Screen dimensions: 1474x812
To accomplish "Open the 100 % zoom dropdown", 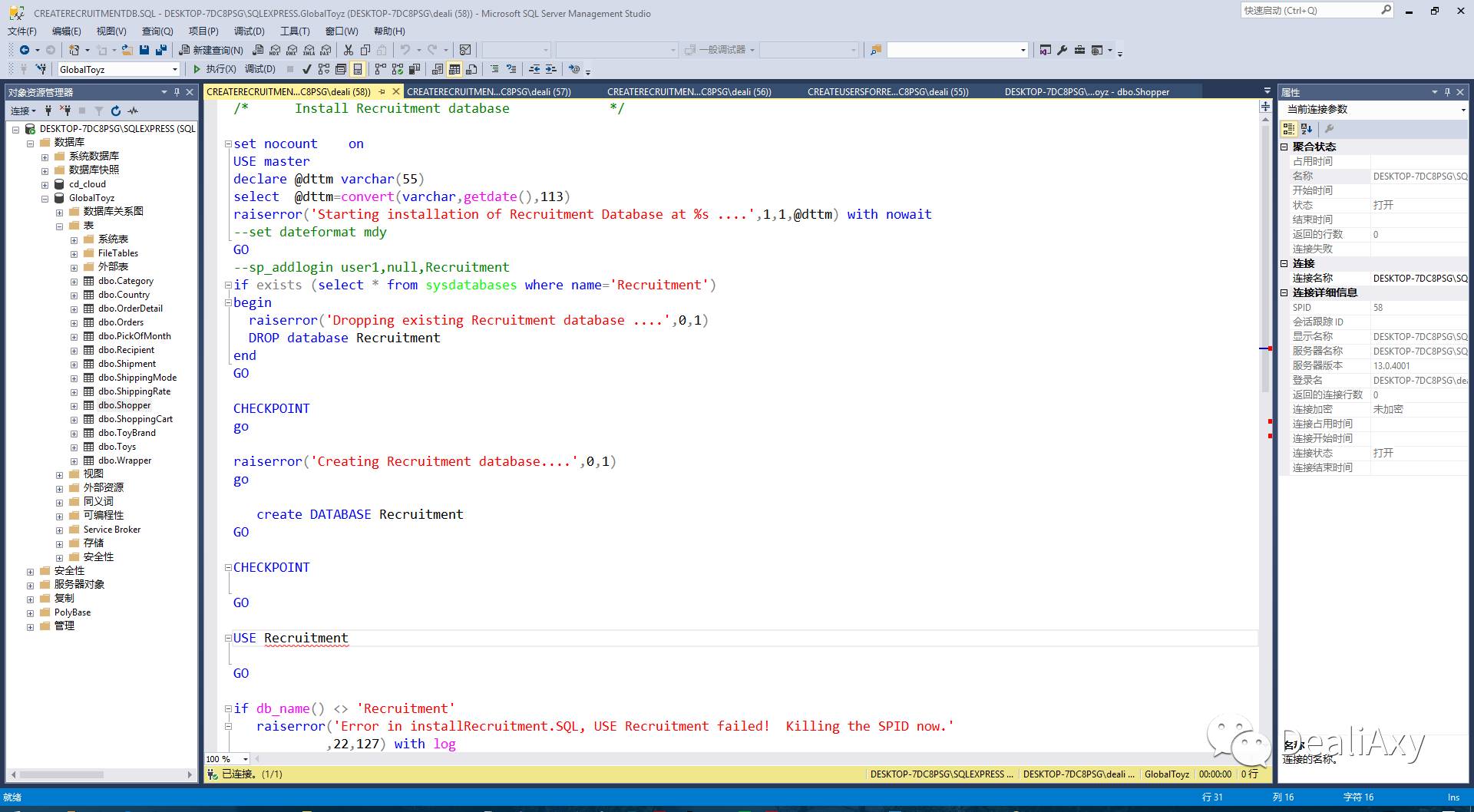I will tap(246, 759).
